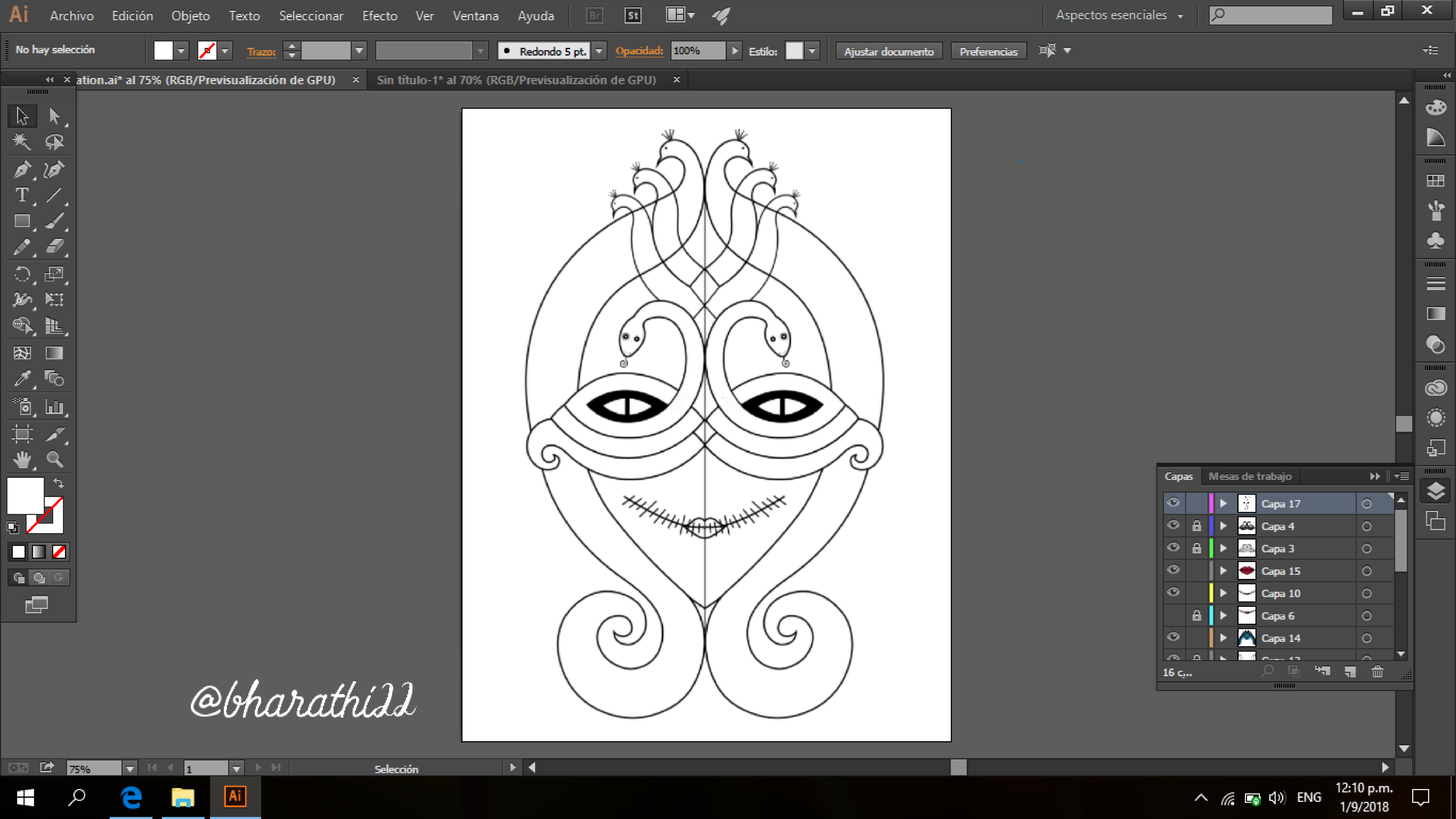This screenshot has height=819, width=1456.
Task: Click the orange Trazo label link
Action: tap(261, 51)
